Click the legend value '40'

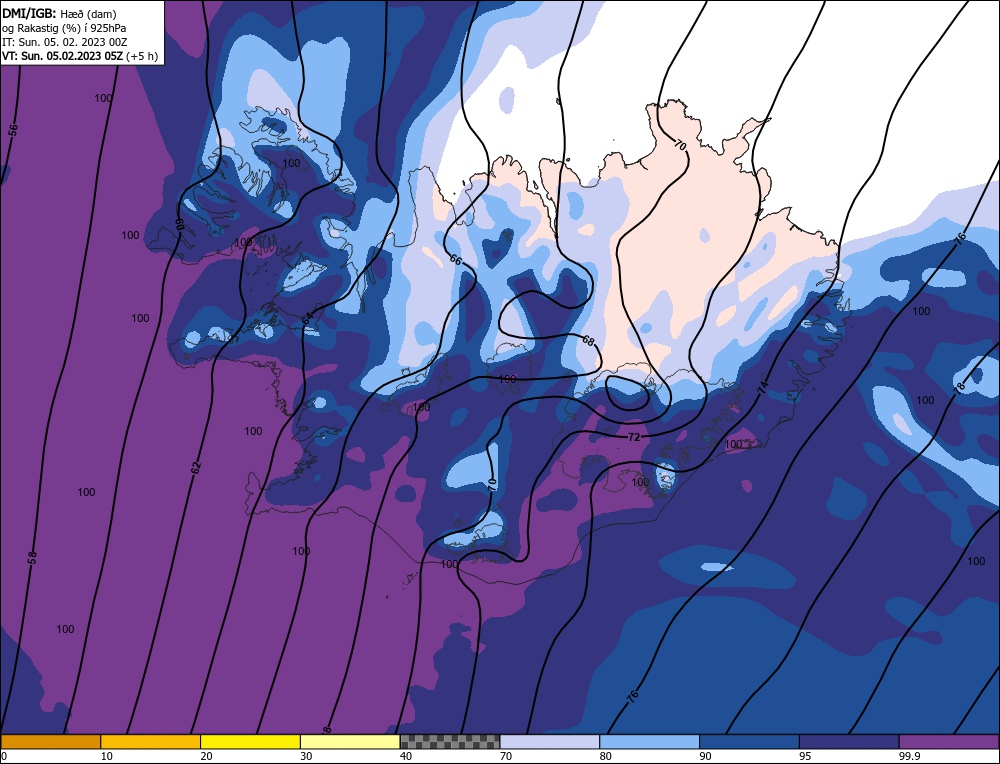tap(406, 756)
